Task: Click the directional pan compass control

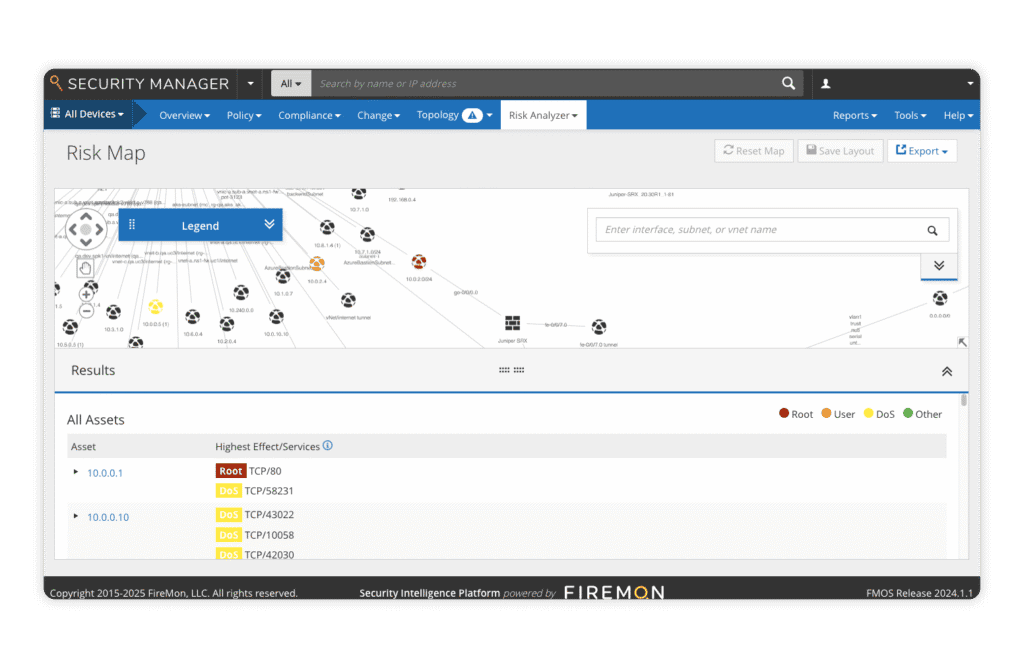Action: (85, 230)
